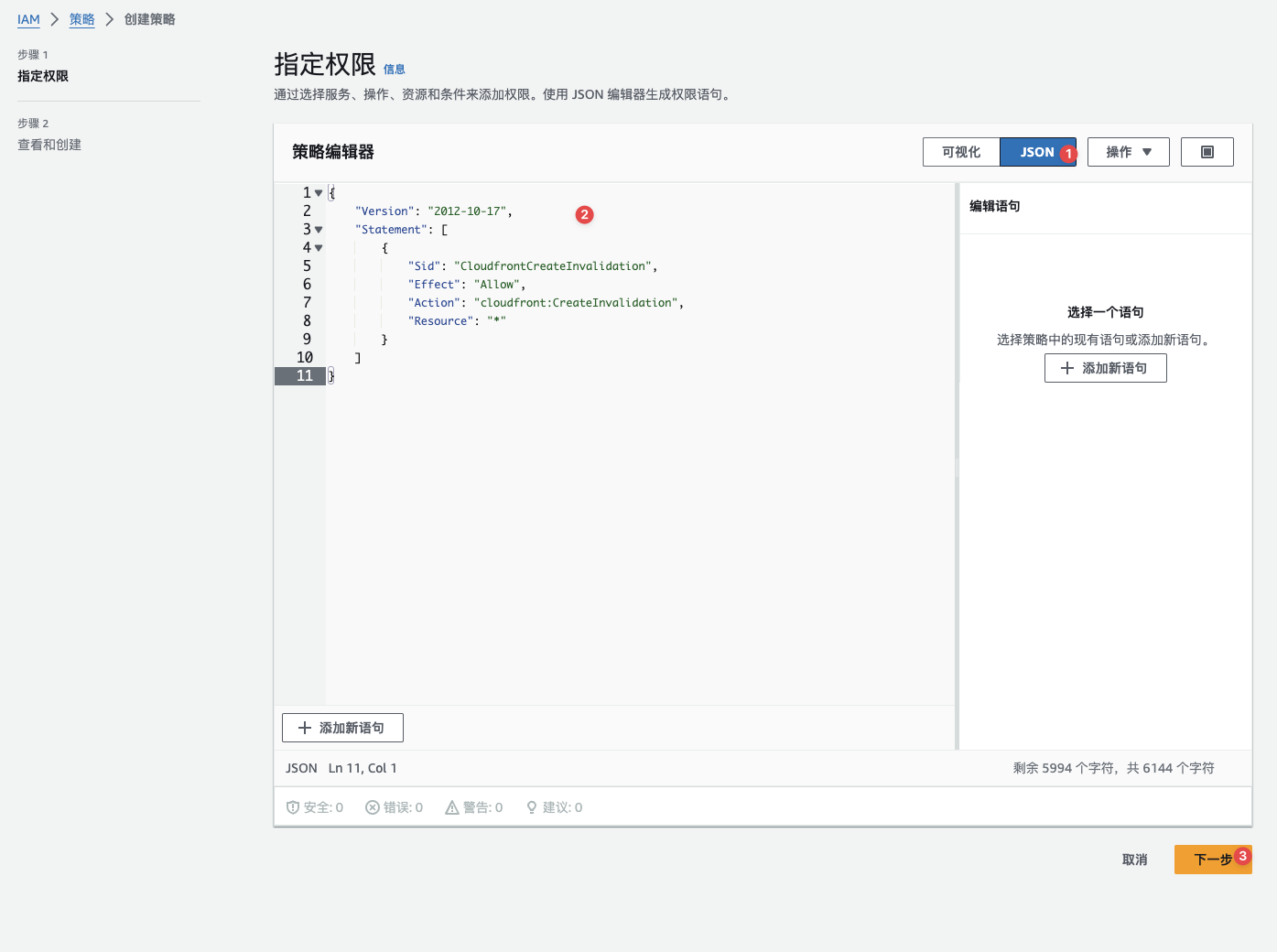The height and width of the screenshot is (952, 1277).
Task: Toggle the editor side panel icon button
Action: click(x=1207, y=152)
